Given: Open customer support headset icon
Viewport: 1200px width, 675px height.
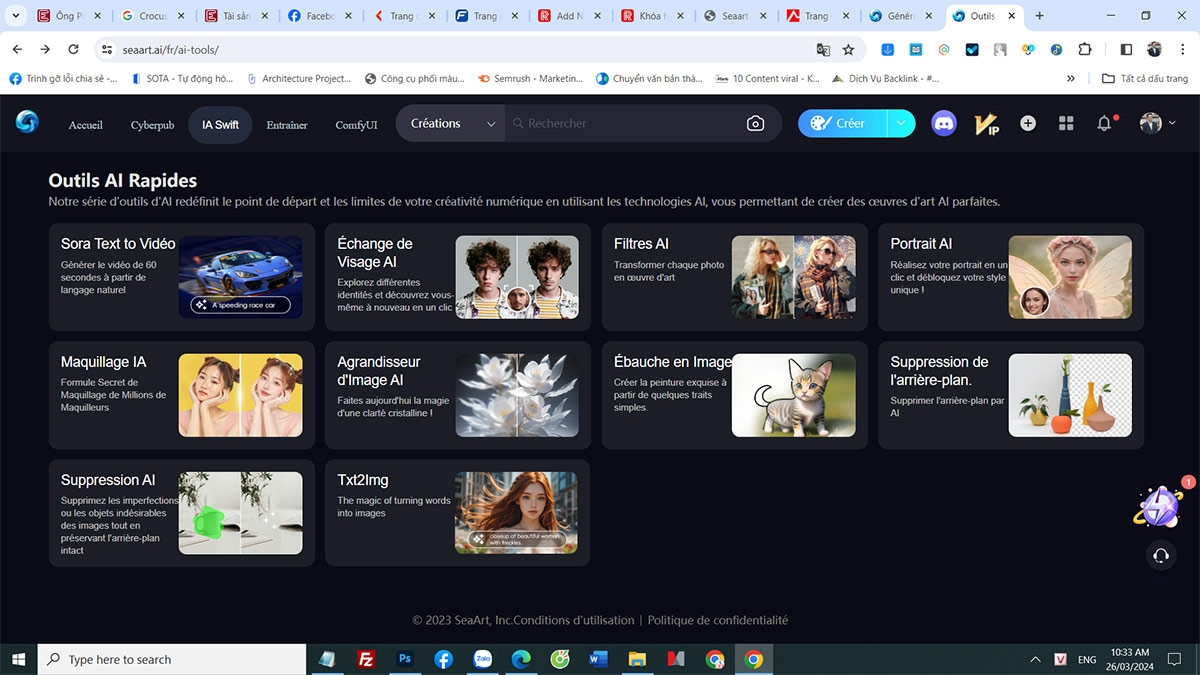Looking at the screenshot, I should click(x=1160, y=555).
